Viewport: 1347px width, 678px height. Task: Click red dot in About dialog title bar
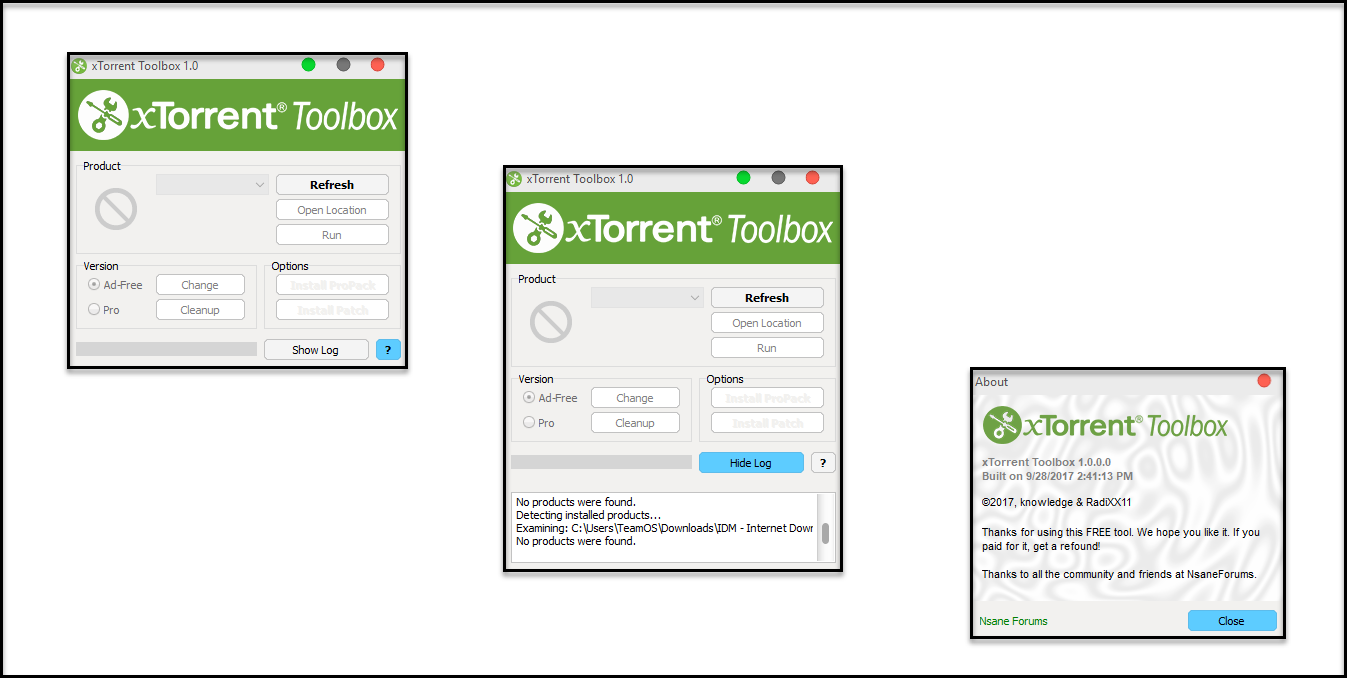pos(1264,381)
